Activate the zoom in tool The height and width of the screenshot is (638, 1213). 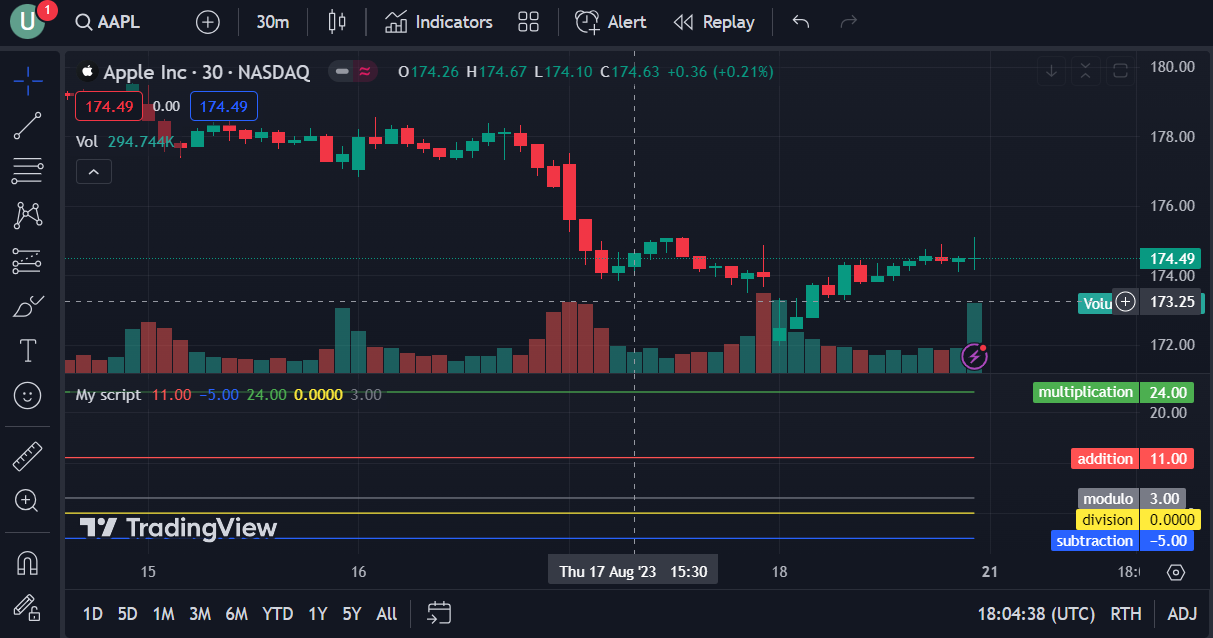[28, 500]
